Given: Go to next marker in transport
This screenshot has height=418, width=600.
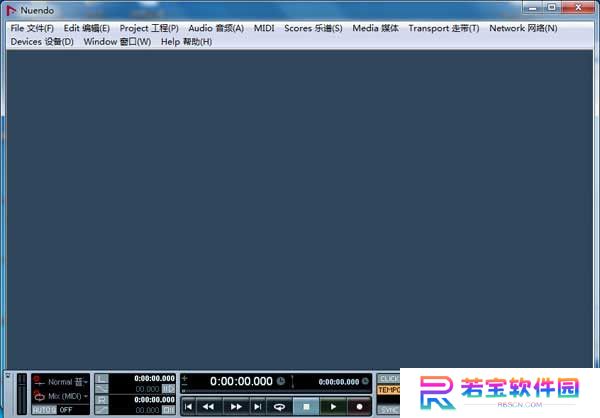Looking at the screenshot, I should [x=258, y=407].
